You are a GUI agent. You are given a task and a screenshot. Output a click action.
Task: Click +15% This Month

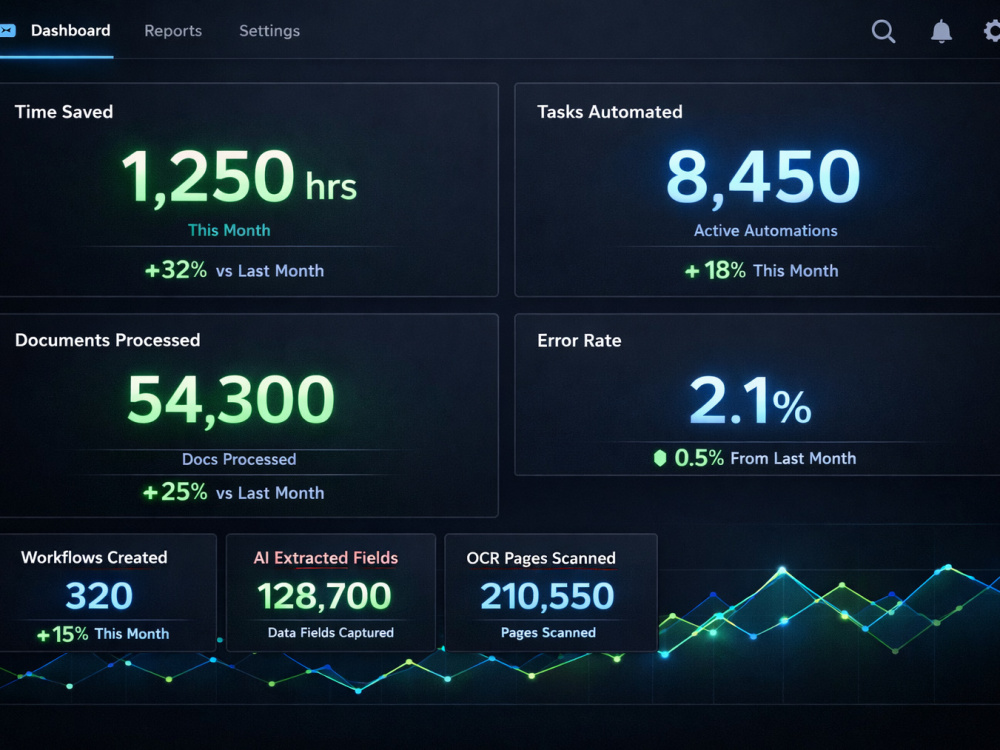103,634
